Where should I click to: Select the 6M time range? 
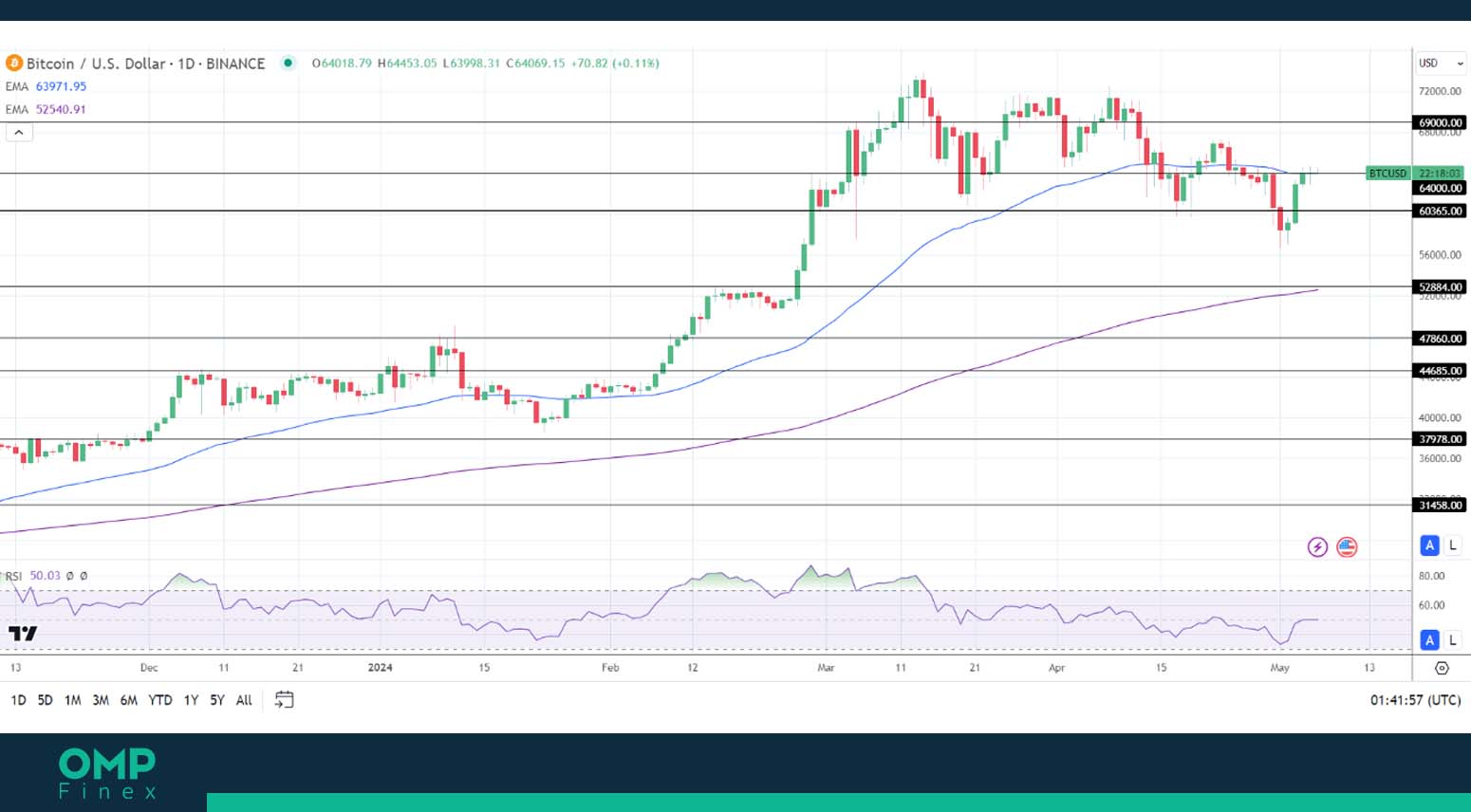[x=129, y=700]
